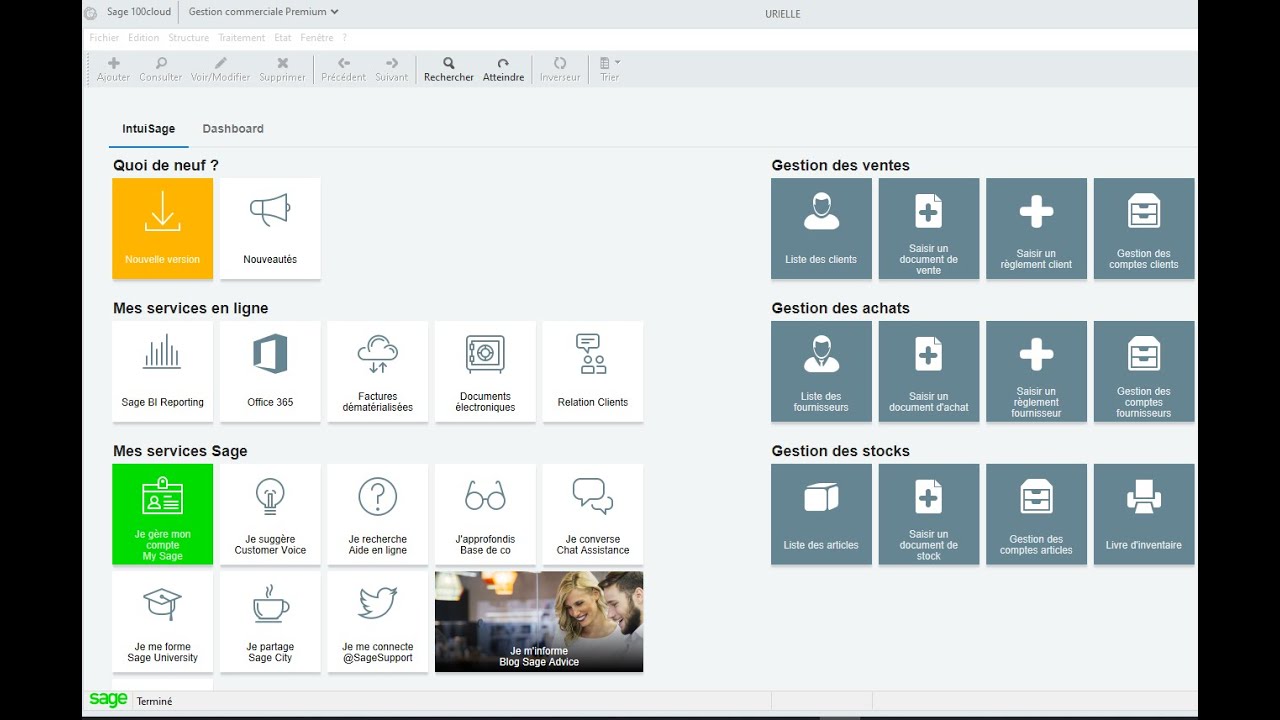Open Saisir un règlement fournisseur tile

[1036, 371]
